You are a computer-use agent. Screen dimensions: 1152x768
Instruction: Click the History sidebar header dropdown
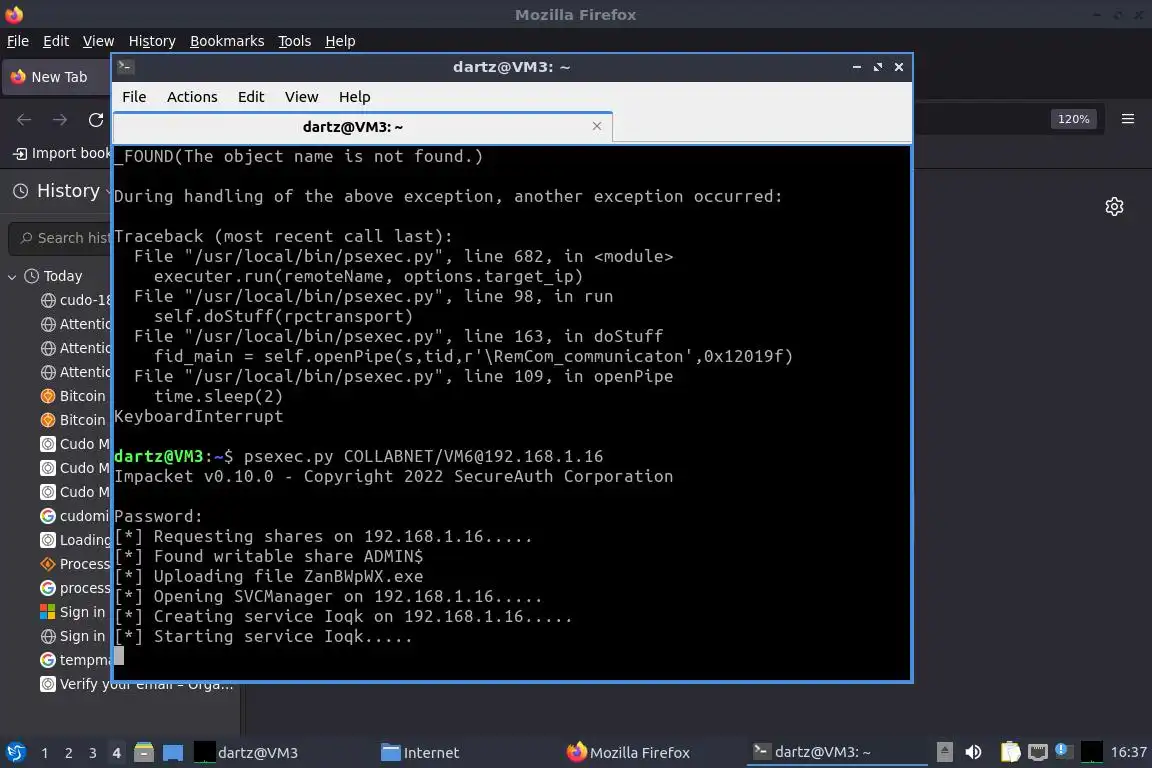click(62, 191)
